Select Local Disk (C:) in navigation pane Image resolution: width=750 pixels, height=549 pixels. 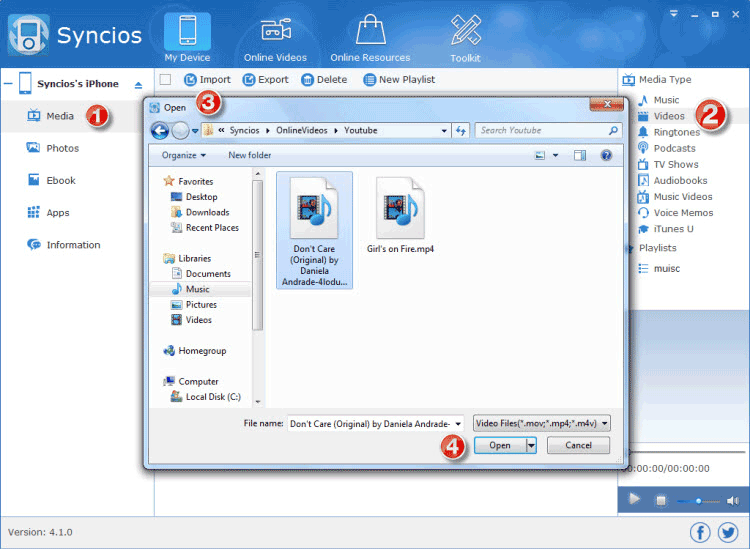206,396
